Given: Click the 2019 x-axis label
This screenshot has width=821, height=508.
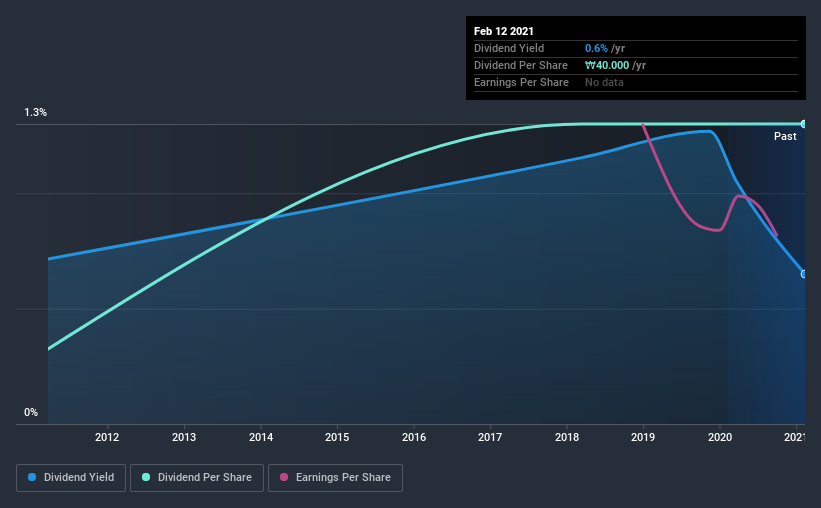Looking at the screenshot, I should click(x=643, y=437).
